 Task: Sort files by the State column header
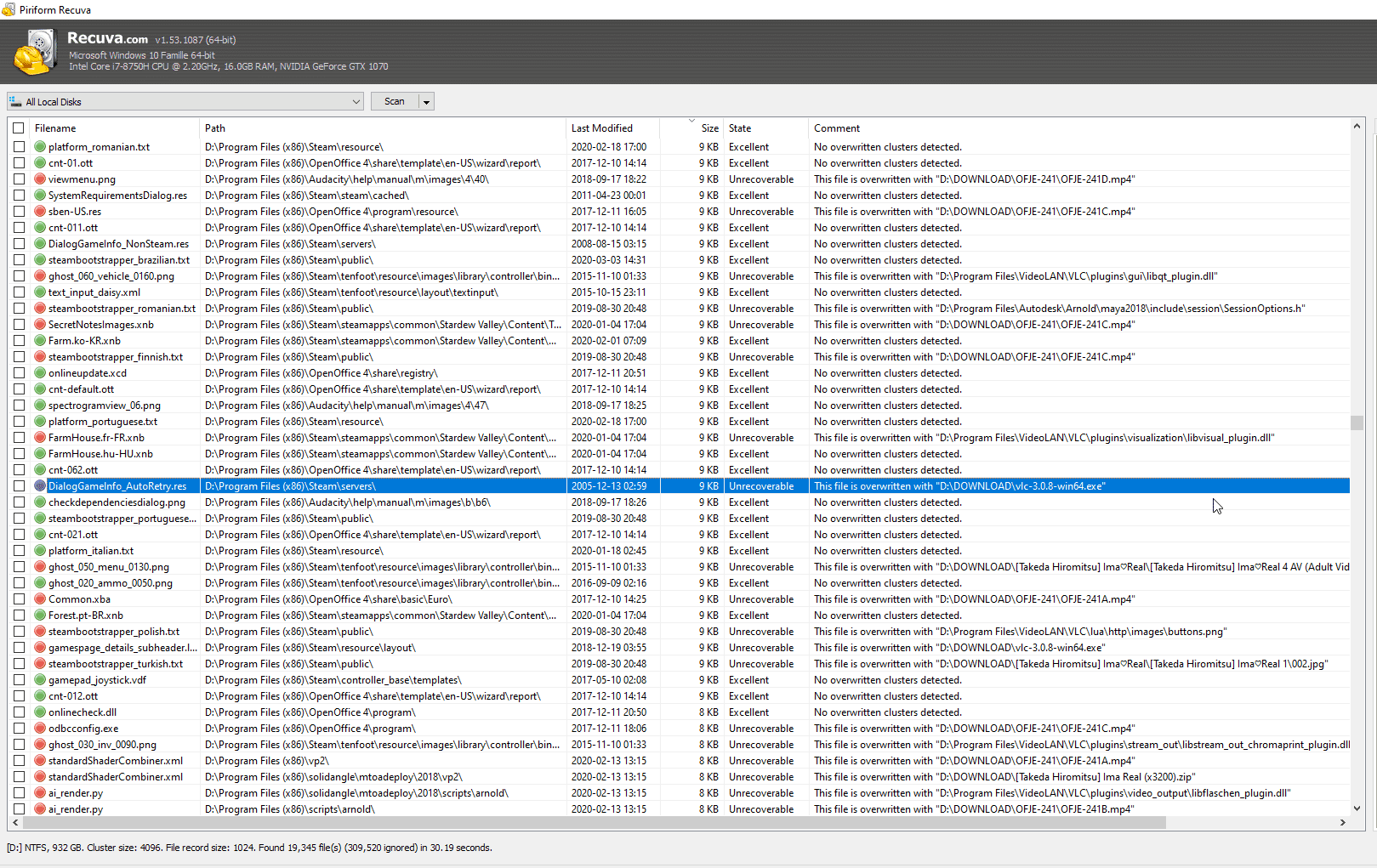(x=740, y=128)
